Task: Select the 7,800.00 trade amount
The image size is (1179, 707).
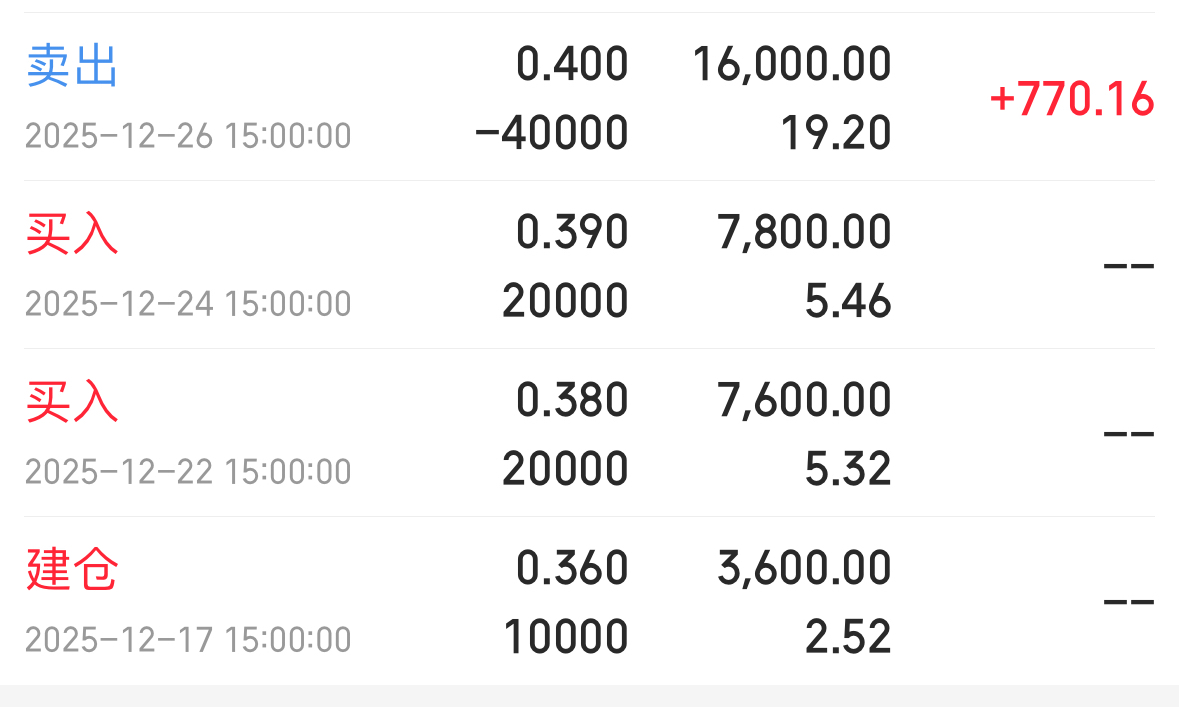Action: pyautogui.click(x=805, y=232)
